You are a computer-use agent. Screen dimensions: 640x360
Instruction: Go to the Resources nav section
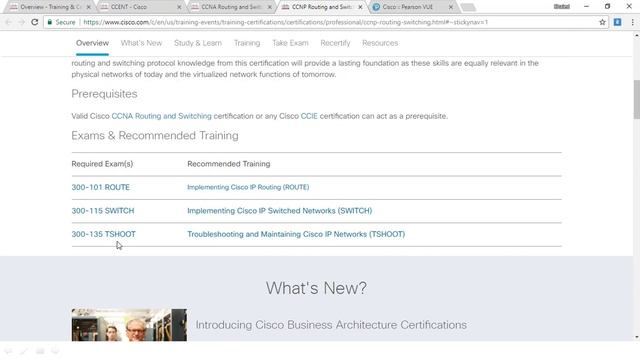click(380, 43)
